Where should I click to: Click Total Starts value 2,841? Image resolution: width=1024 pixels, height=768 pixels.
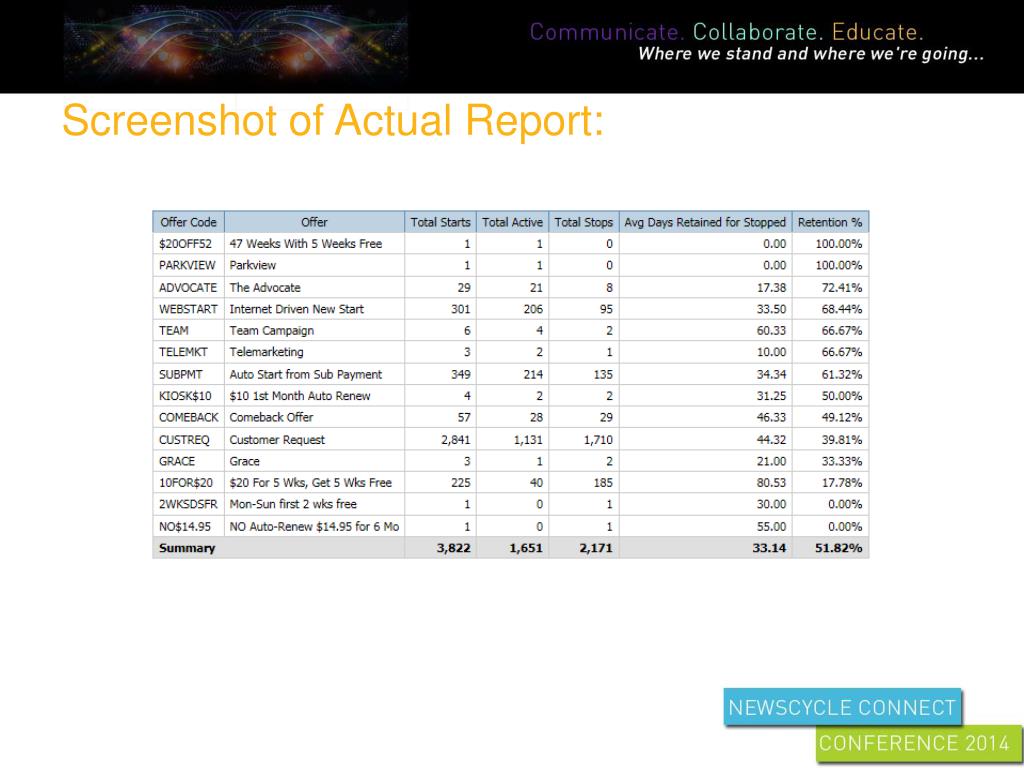tap(456, 440)
